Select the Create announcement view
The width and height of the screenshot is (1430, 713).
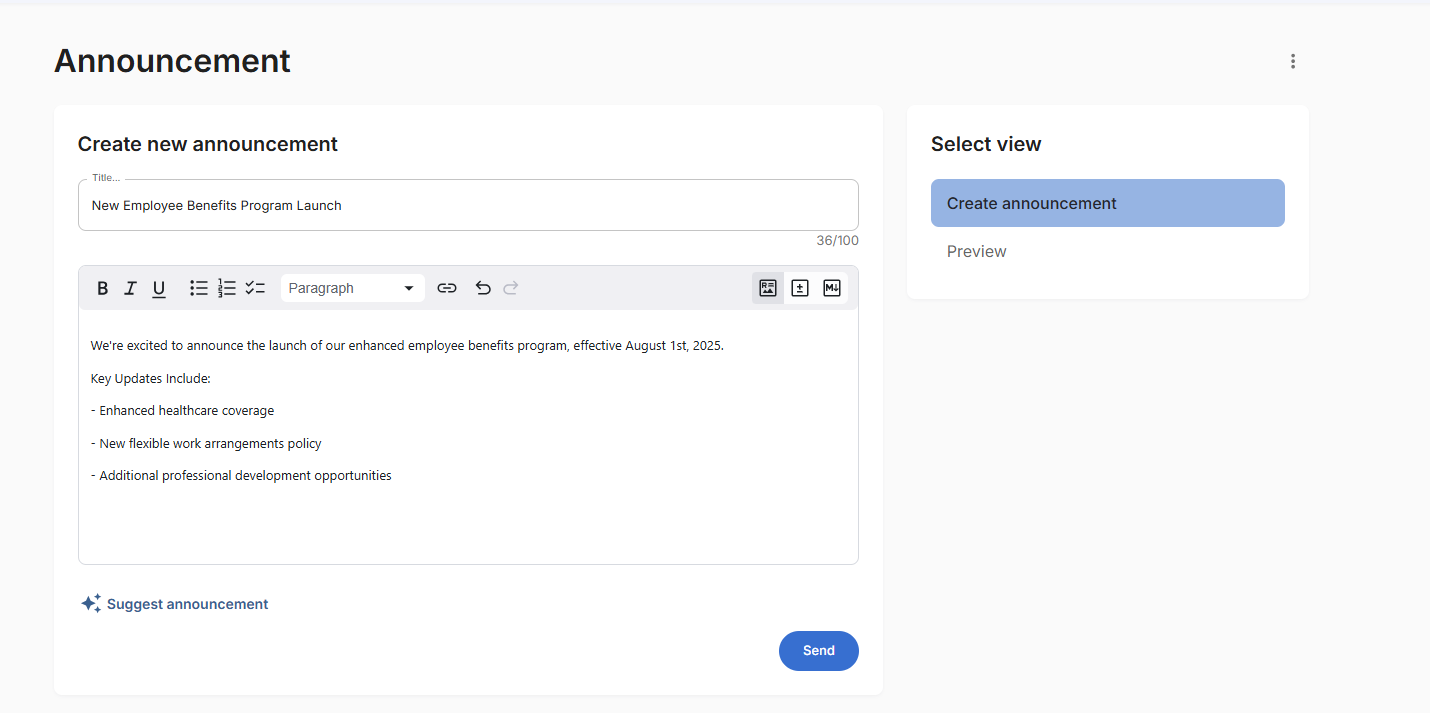(1107, 203)
